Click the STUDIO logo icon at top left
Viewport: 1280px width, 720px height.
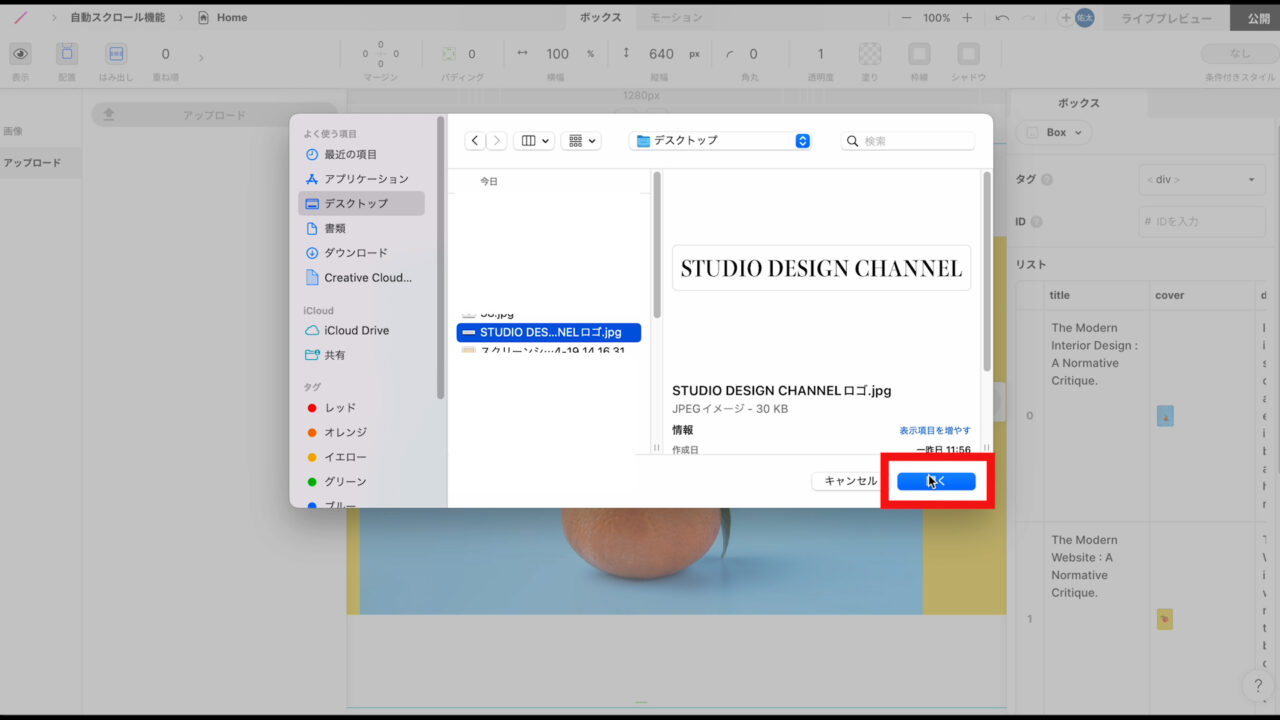coord(22,17)
